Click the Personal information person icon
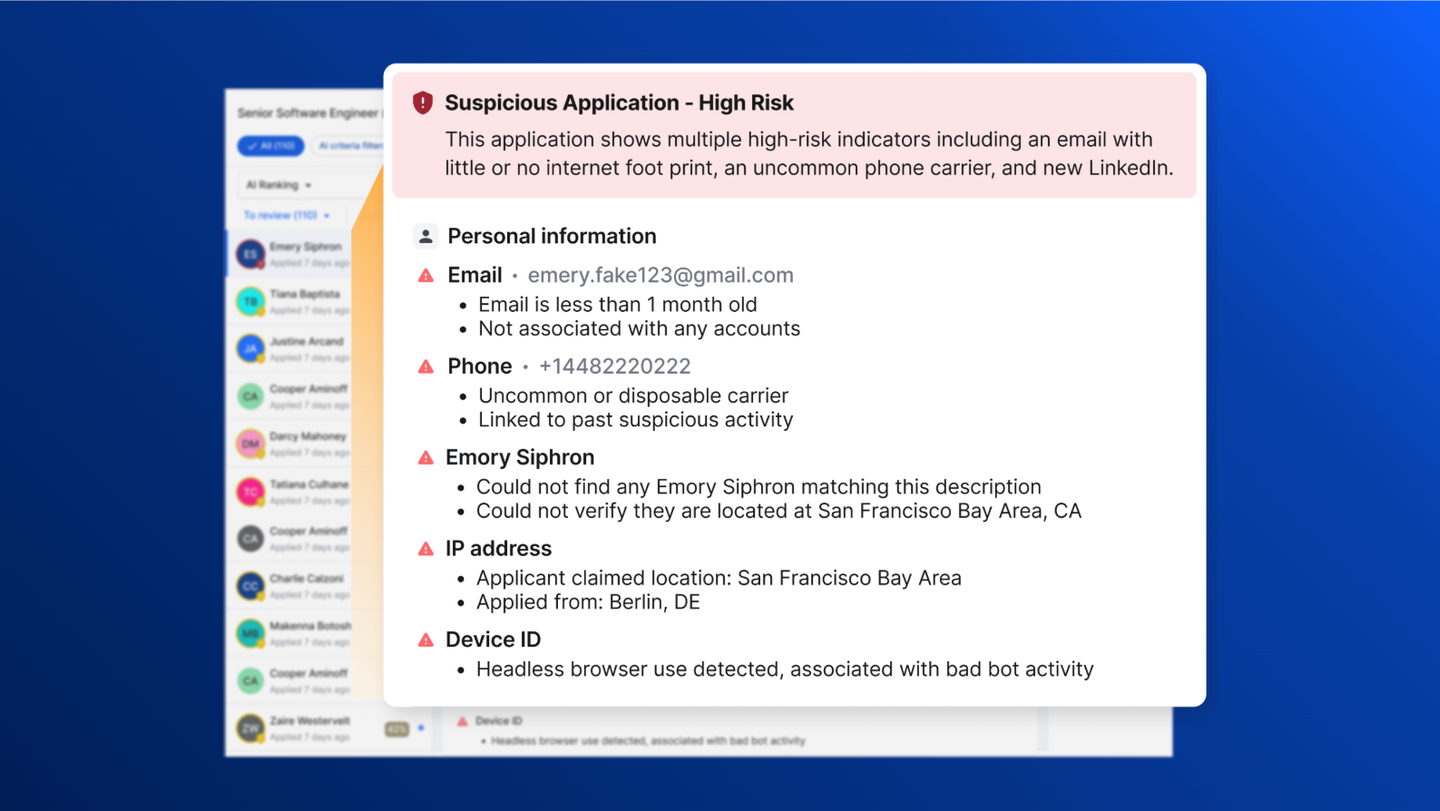This screenshot has width=1440, height=811. click(426, 236)
